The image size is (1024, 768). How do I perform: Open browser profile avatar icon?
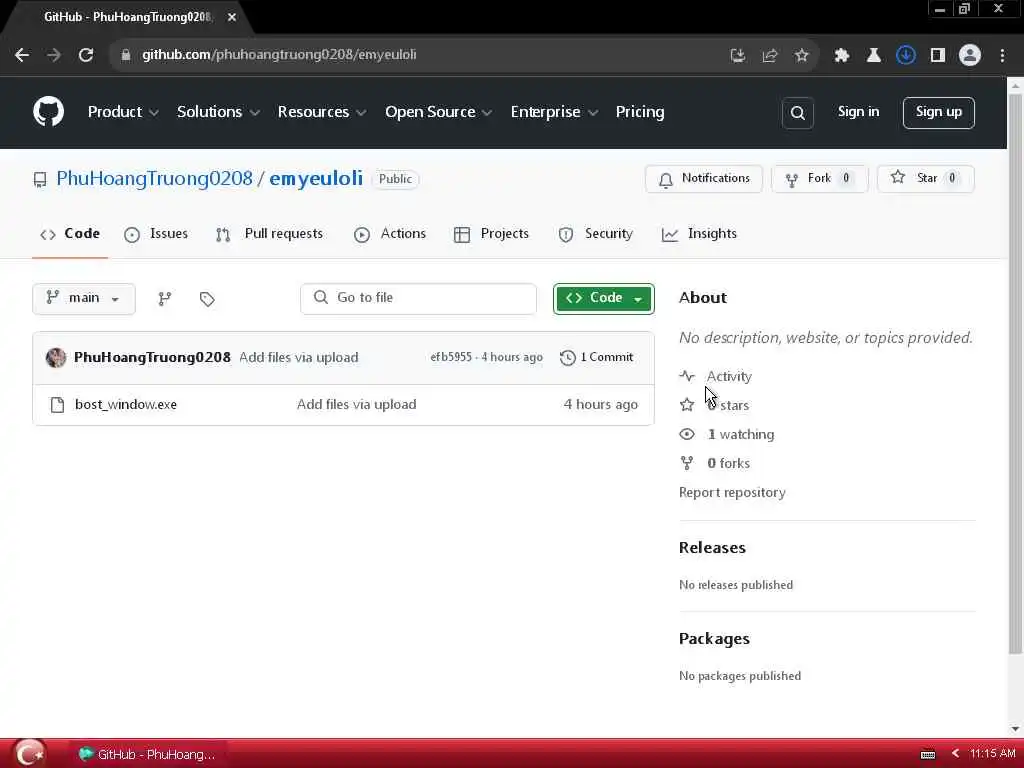click(969, 56)
